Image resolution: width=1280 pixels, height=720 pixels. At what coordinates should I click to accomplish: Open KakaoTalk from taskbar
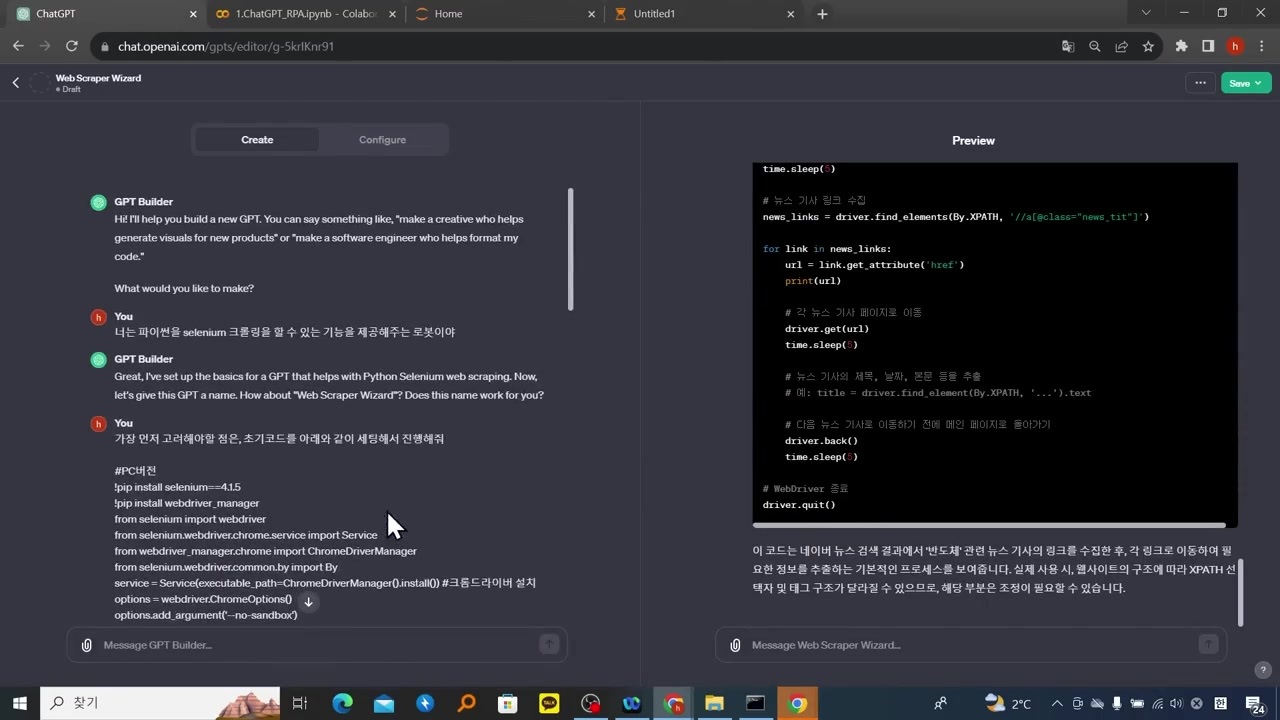point(549,703)
